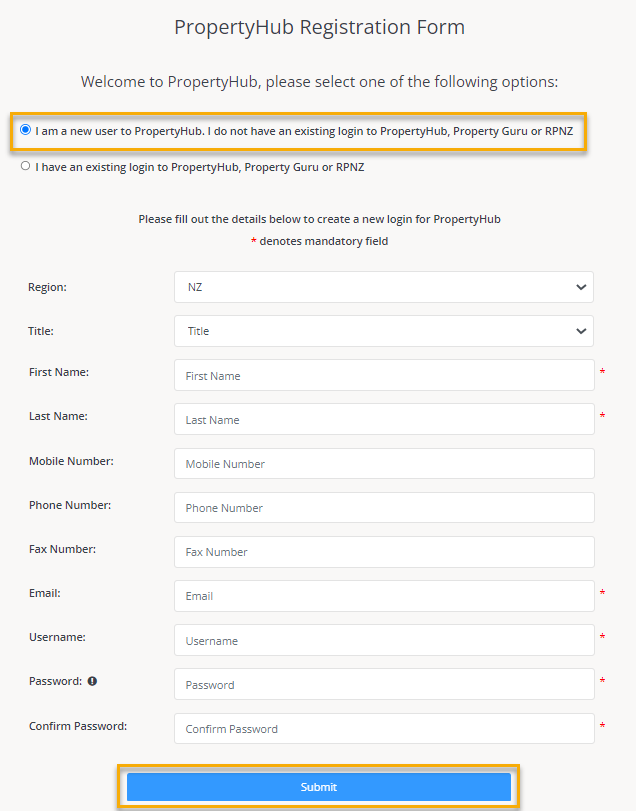Open the Title dropdown
The image size is (636, 811).
click(x=384, y=331)
